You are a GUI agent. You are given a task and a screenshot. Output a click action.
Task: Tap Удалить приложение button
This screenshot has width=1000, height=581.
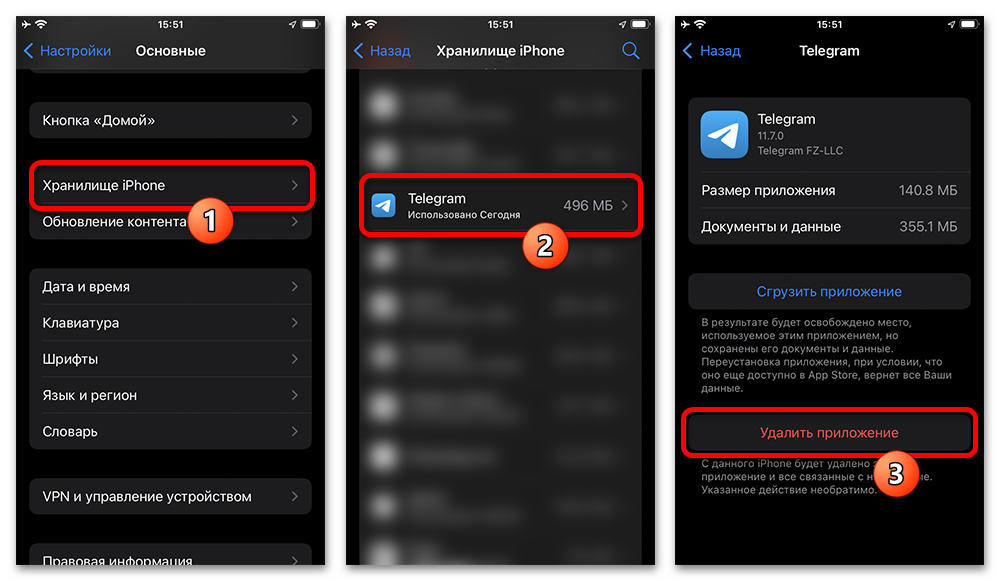pos(829,432)
